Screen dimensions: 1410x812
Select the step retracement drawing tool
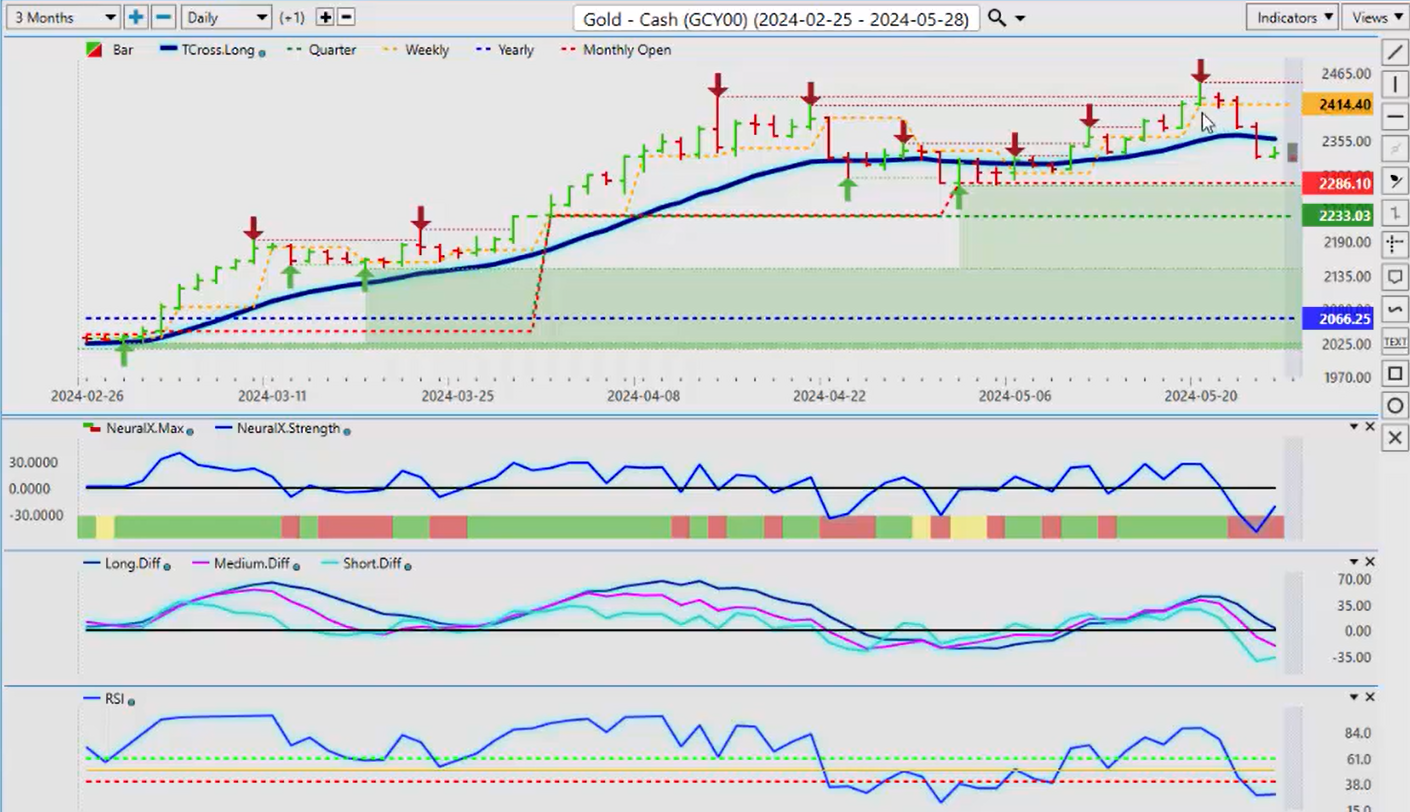[1395, 213]
